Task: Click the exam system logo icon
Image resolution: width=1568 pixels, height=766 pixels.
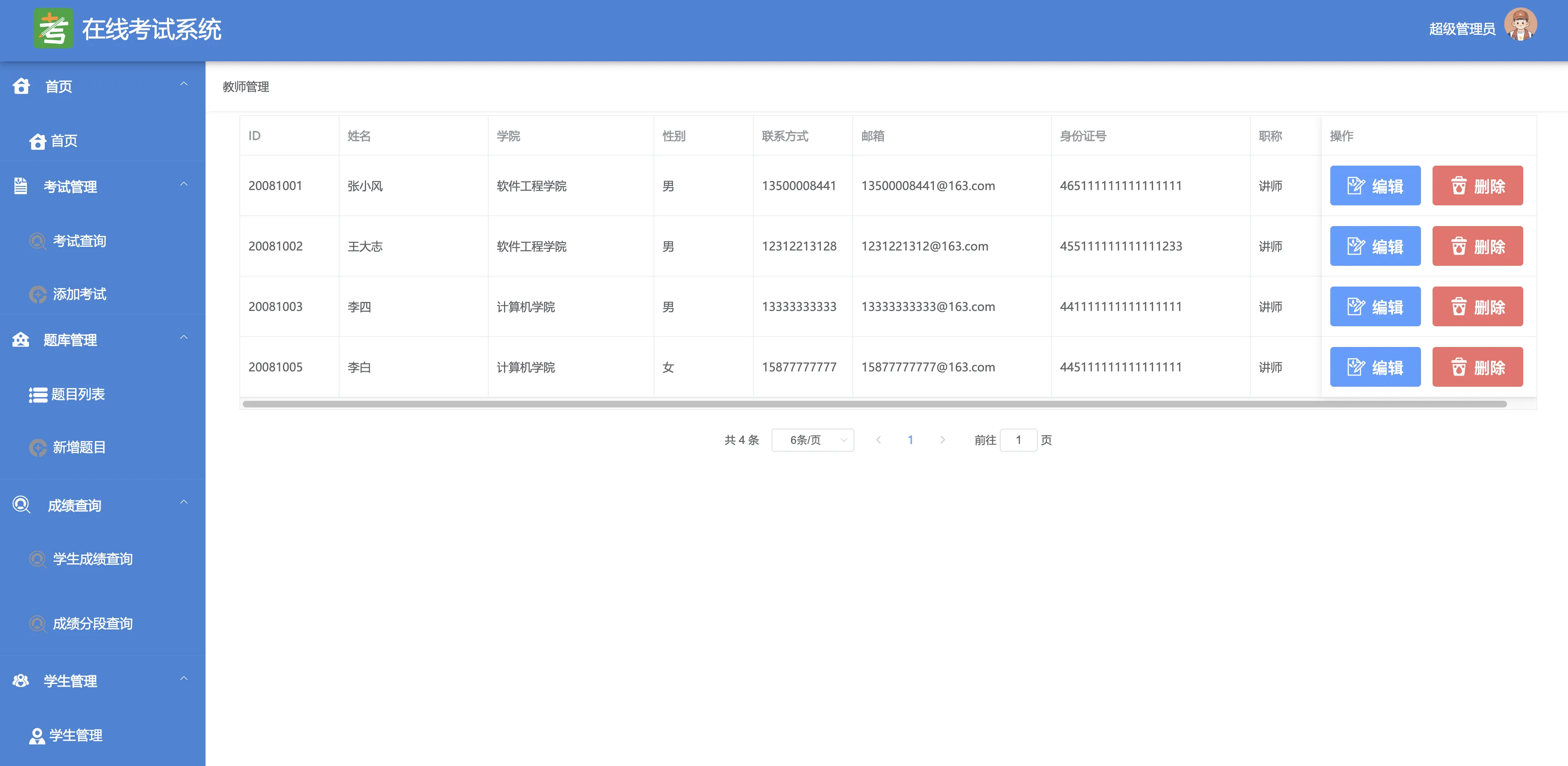Action: [53, 29]
